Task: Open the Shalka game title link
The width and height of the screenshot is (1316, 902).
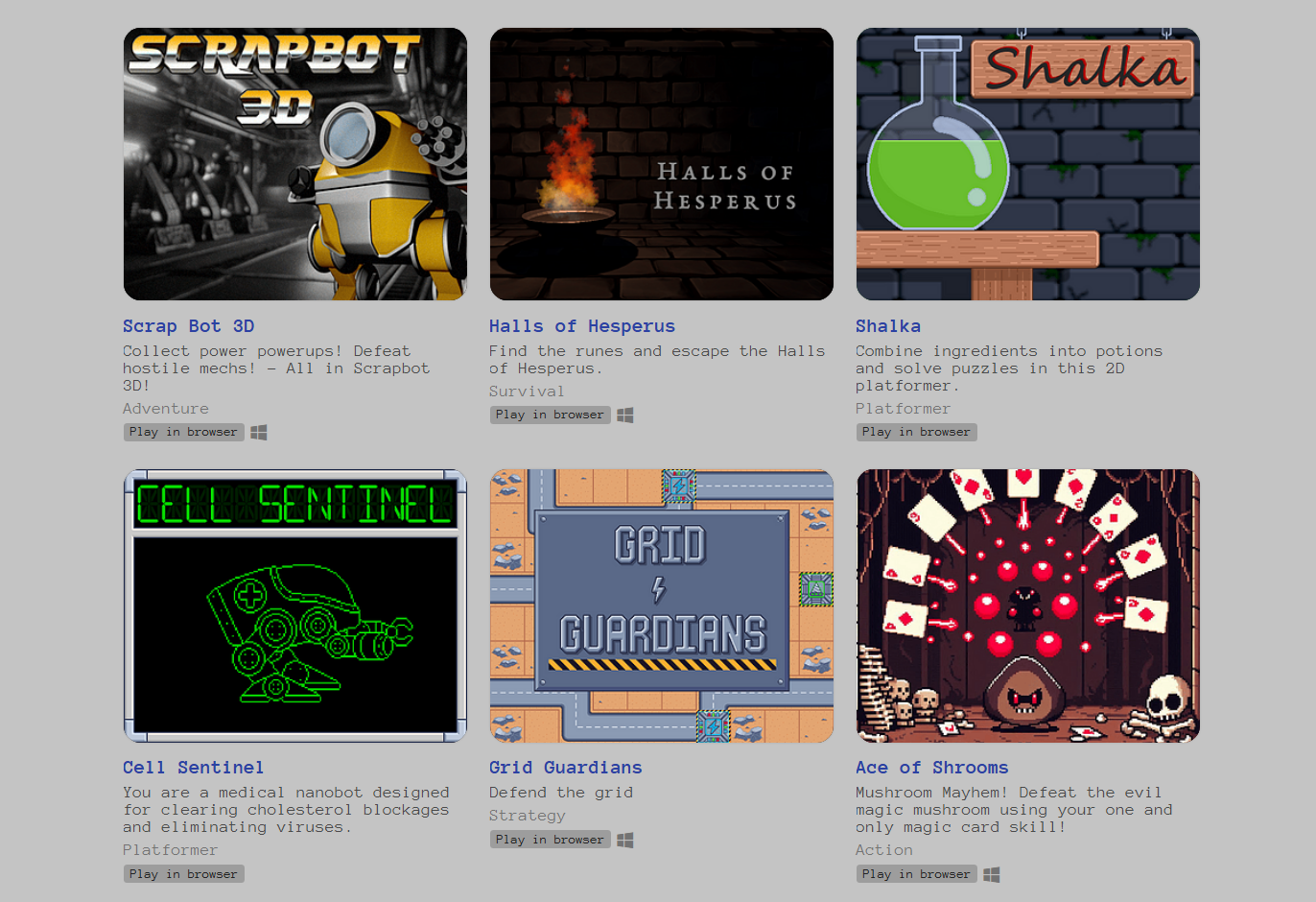Action: 888,326
